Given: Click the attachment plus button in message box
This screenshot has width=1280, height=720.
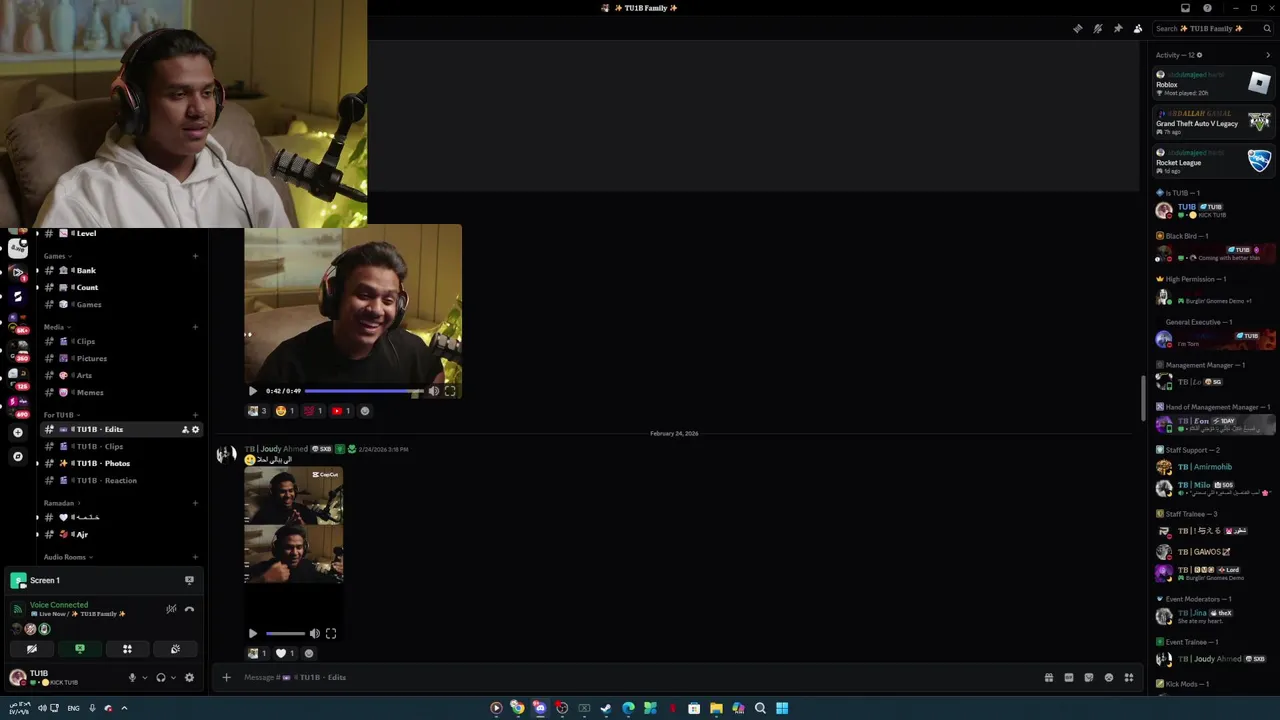Looking at the screenshot, I should pyautogui.click(x=226, y=677).
